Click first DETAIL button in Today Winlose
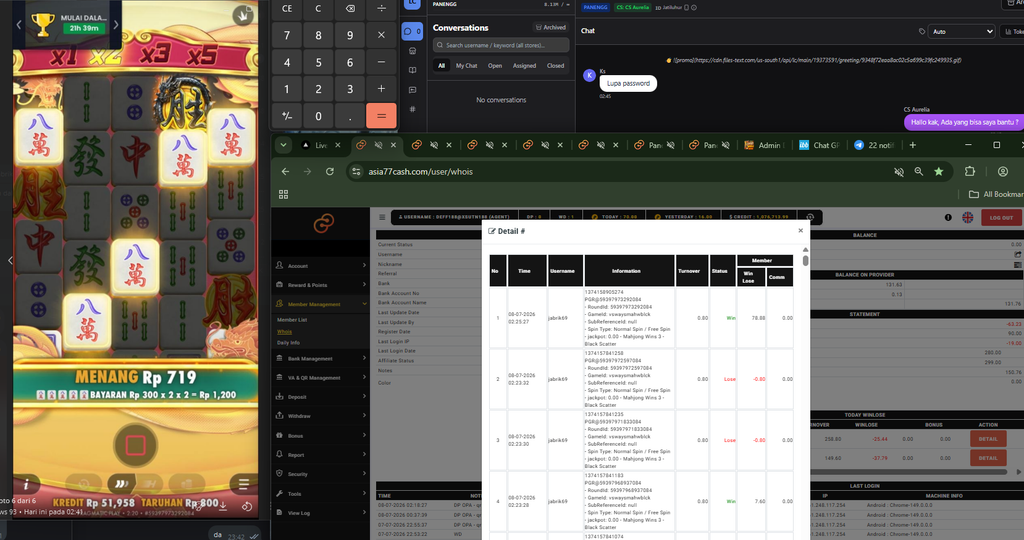 coord(987,439)
